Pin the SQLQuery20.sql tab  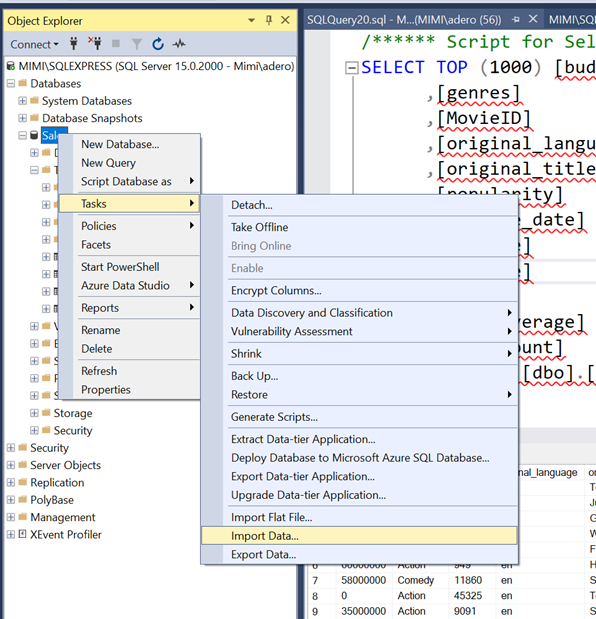(x=515, y=19)
